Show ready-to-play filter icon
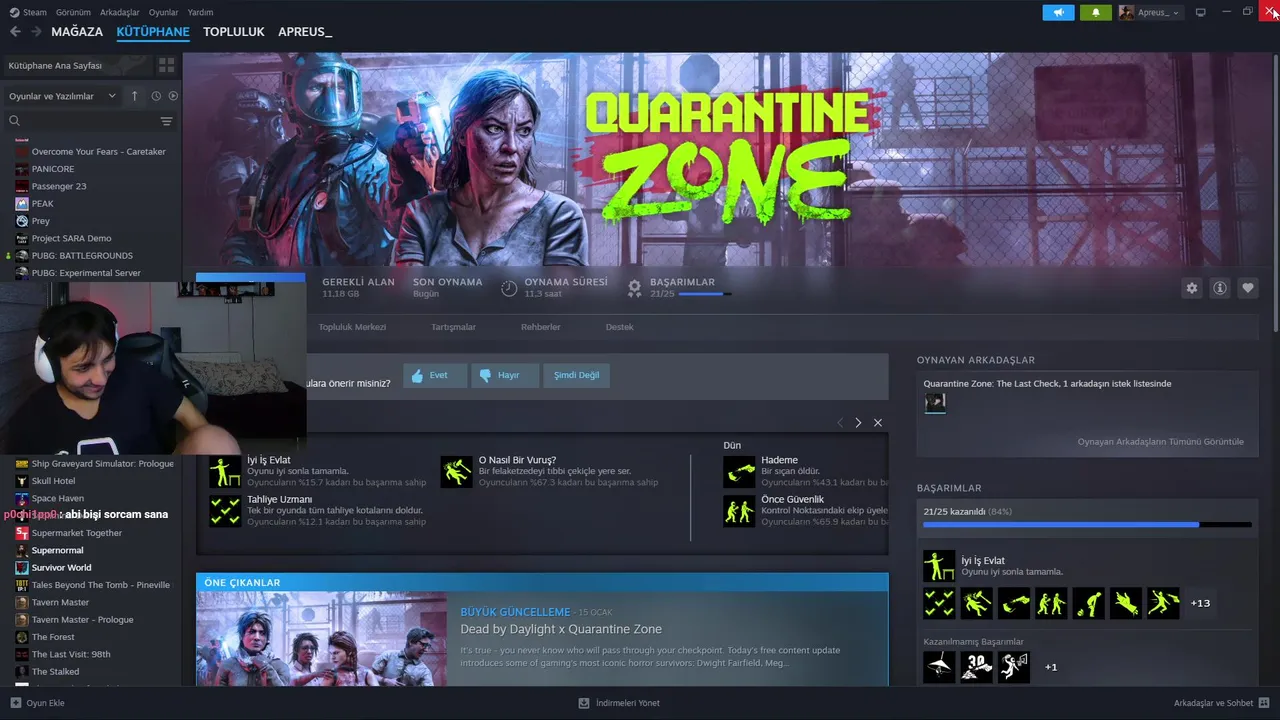The image size is (1280, 720). (173, 96)
